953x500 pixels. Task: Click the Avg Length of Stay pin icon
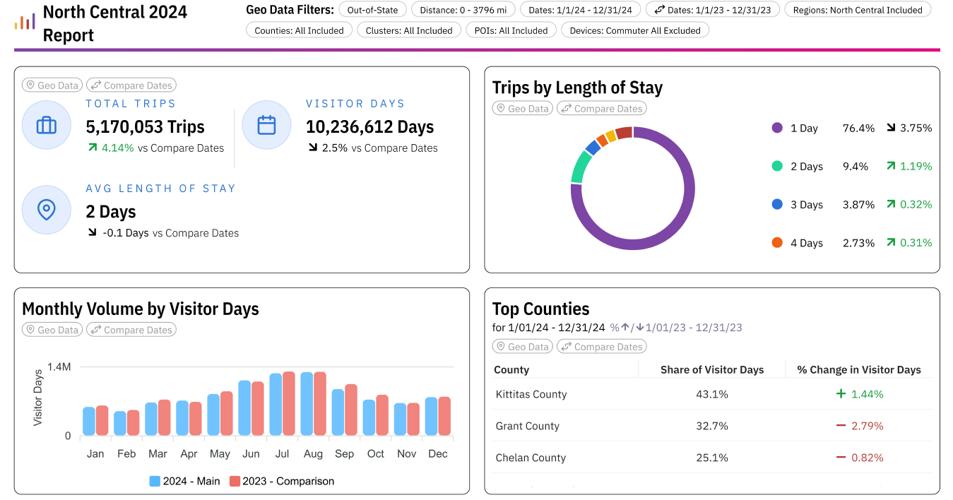tap(46, 210)
